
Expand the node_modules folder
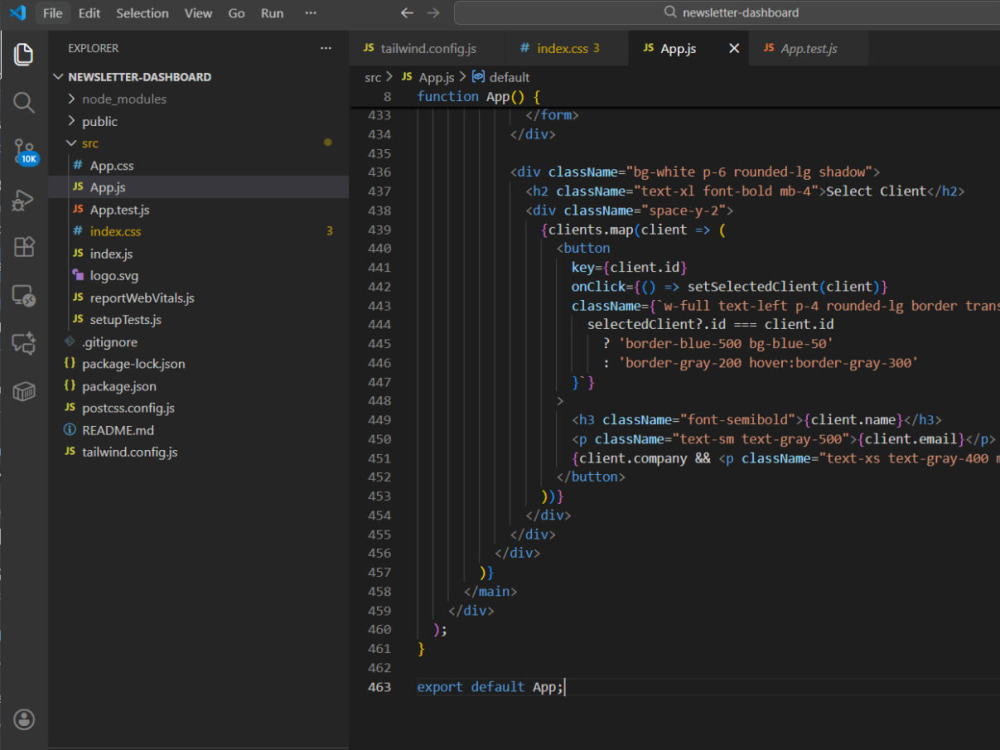click(x=198, y=99)
